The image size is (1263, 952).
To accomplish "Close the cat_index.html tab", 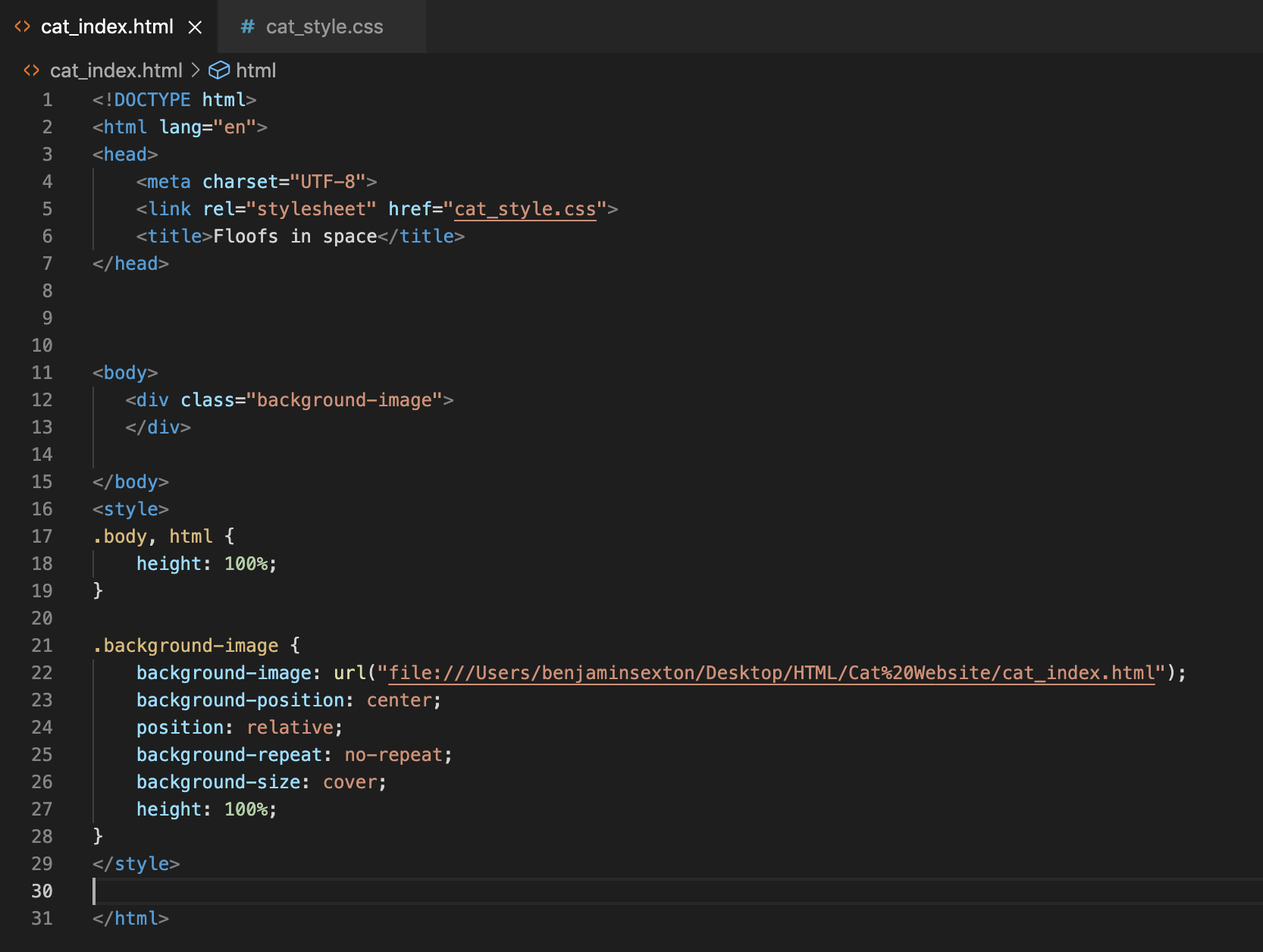I will tap(196, 27).
